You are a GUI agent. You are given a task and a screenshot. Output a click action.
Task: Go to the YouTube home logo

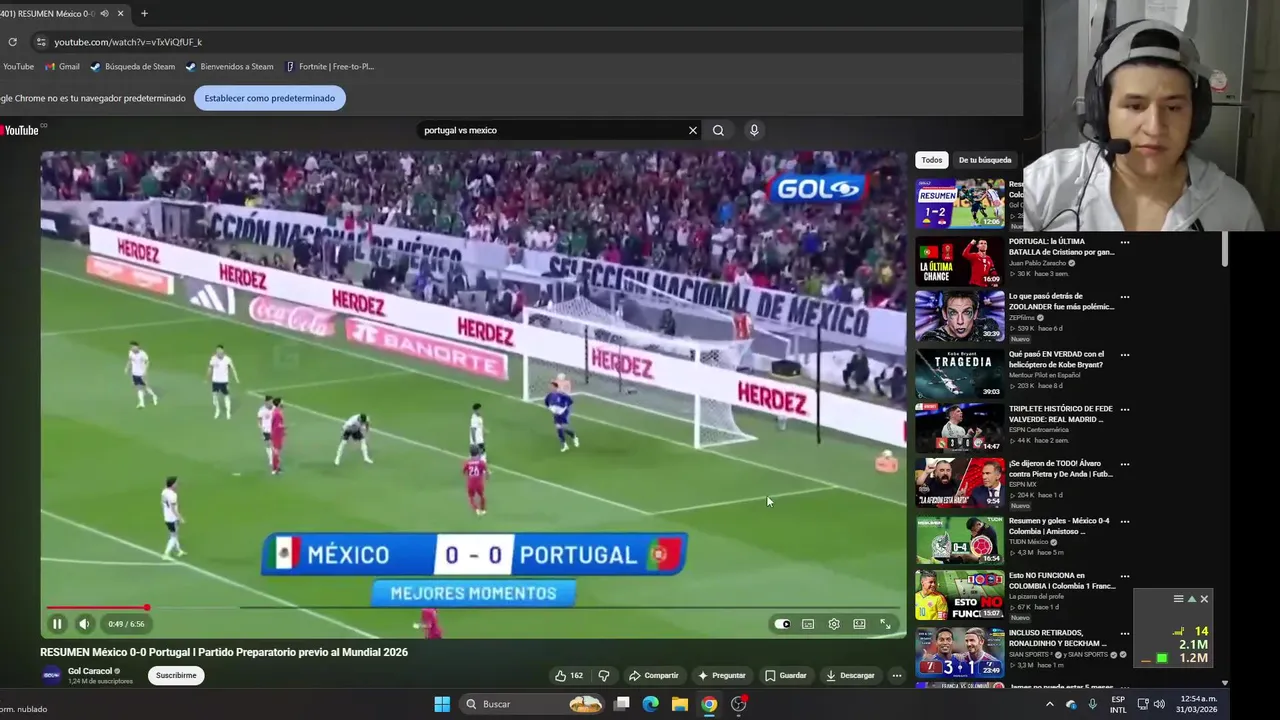pyautogui.click(x=22, y=130)
